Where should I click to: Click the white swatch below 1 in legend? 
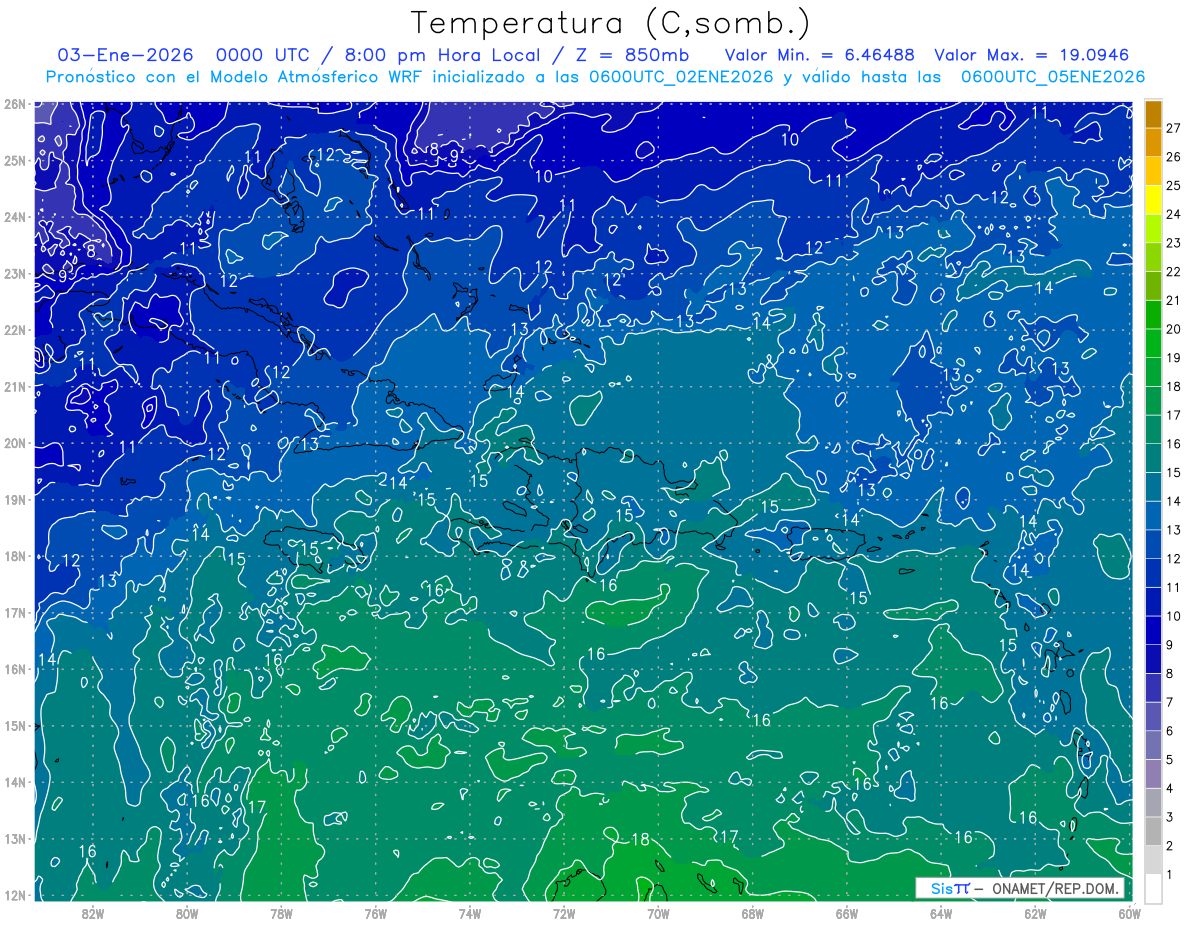1153,888
